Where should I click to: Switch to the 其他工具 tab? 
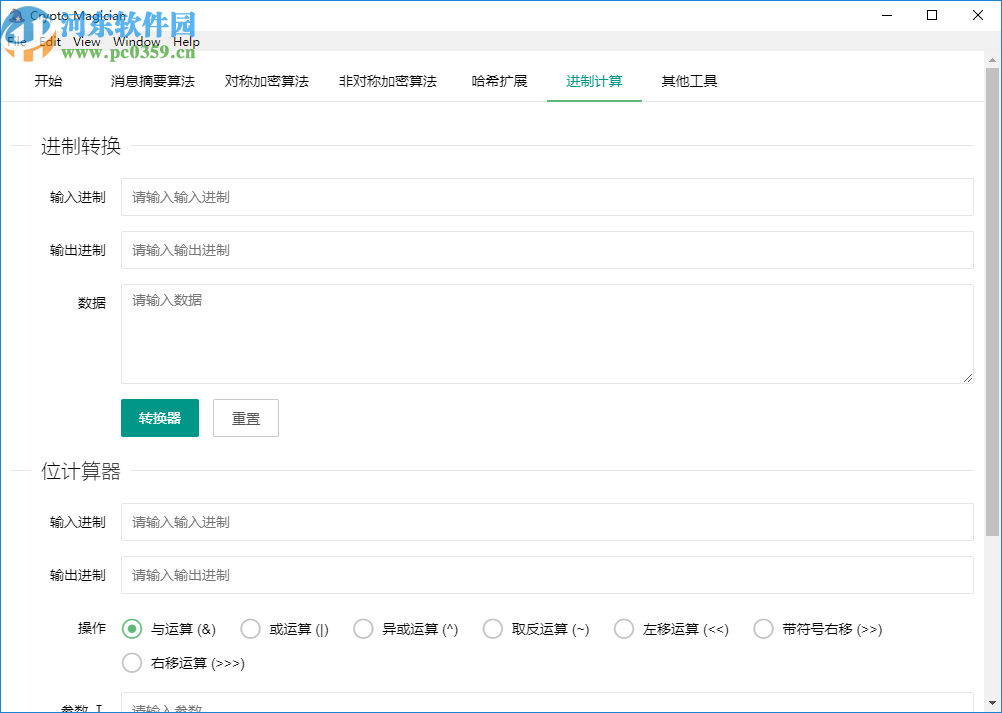pos(688,82)
